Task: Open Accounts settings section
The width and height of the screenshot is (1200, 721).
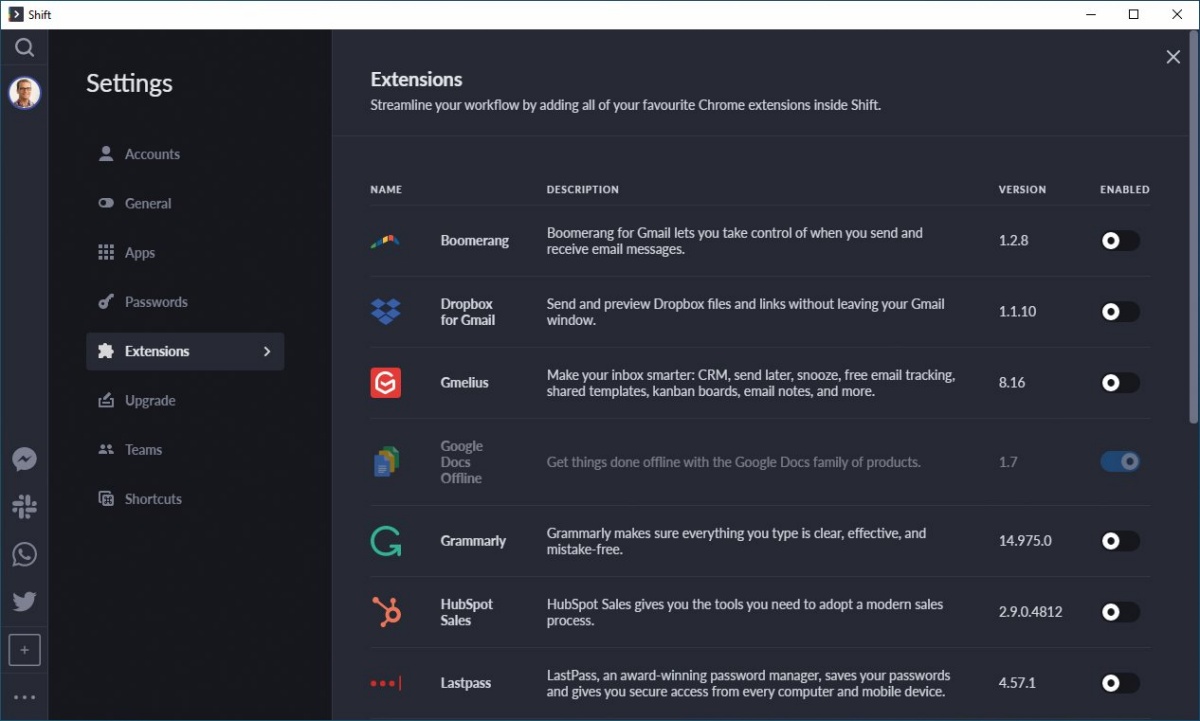Action: tap(185, 154)
